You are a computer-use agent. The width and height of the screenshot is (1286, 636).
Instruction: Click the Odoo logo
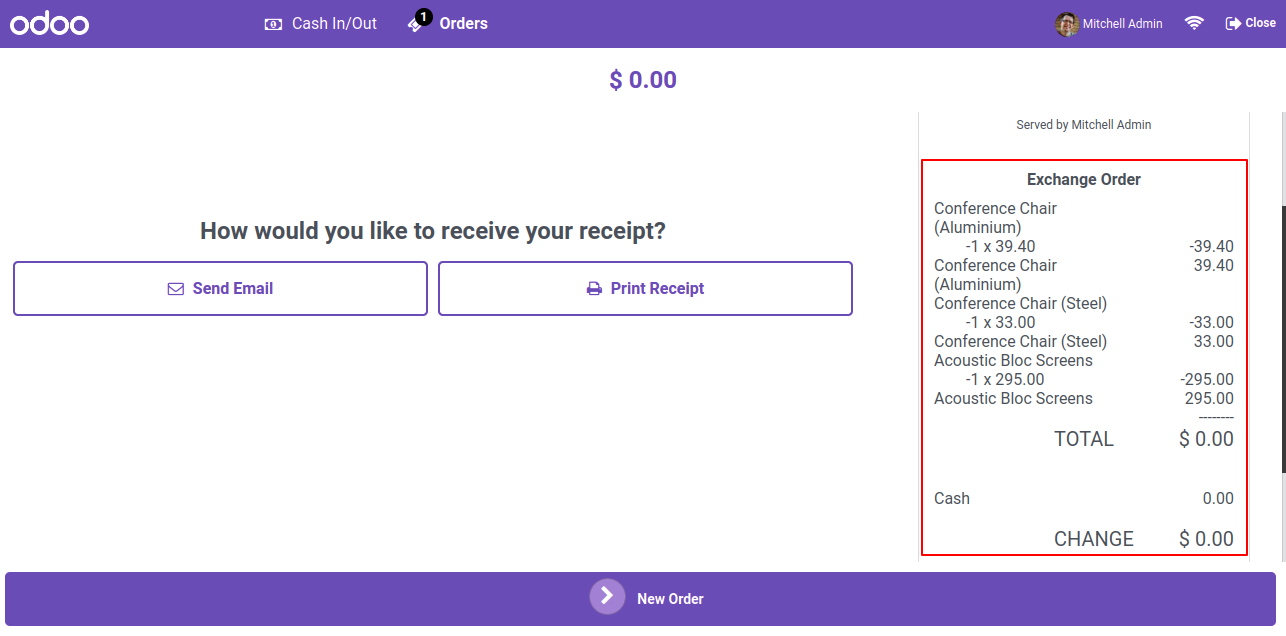50,24
